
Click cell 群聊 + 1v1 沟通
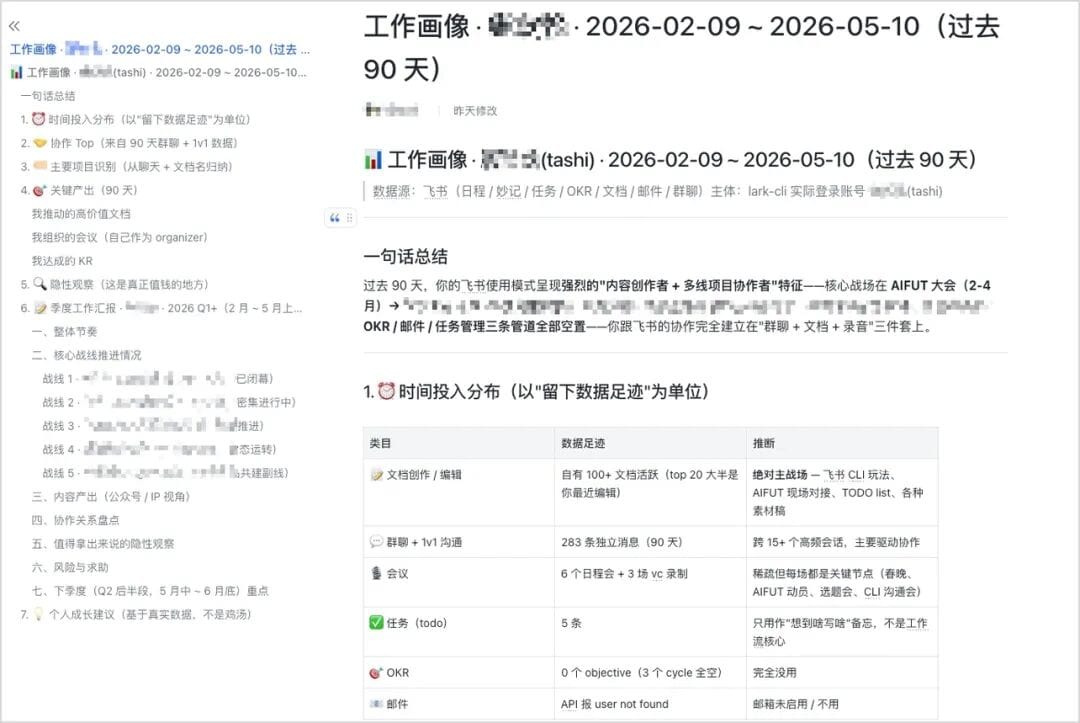click(x=459, y=542)
